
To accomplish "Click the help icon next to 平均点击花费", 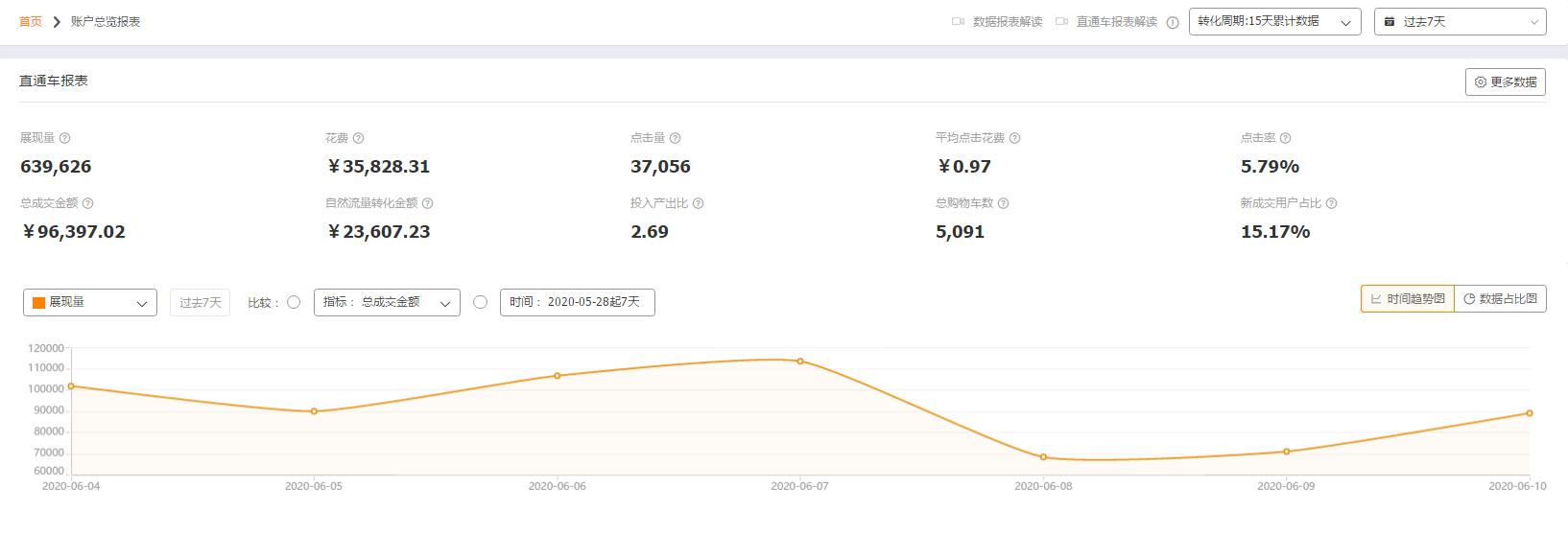I will click(1014, 138).
